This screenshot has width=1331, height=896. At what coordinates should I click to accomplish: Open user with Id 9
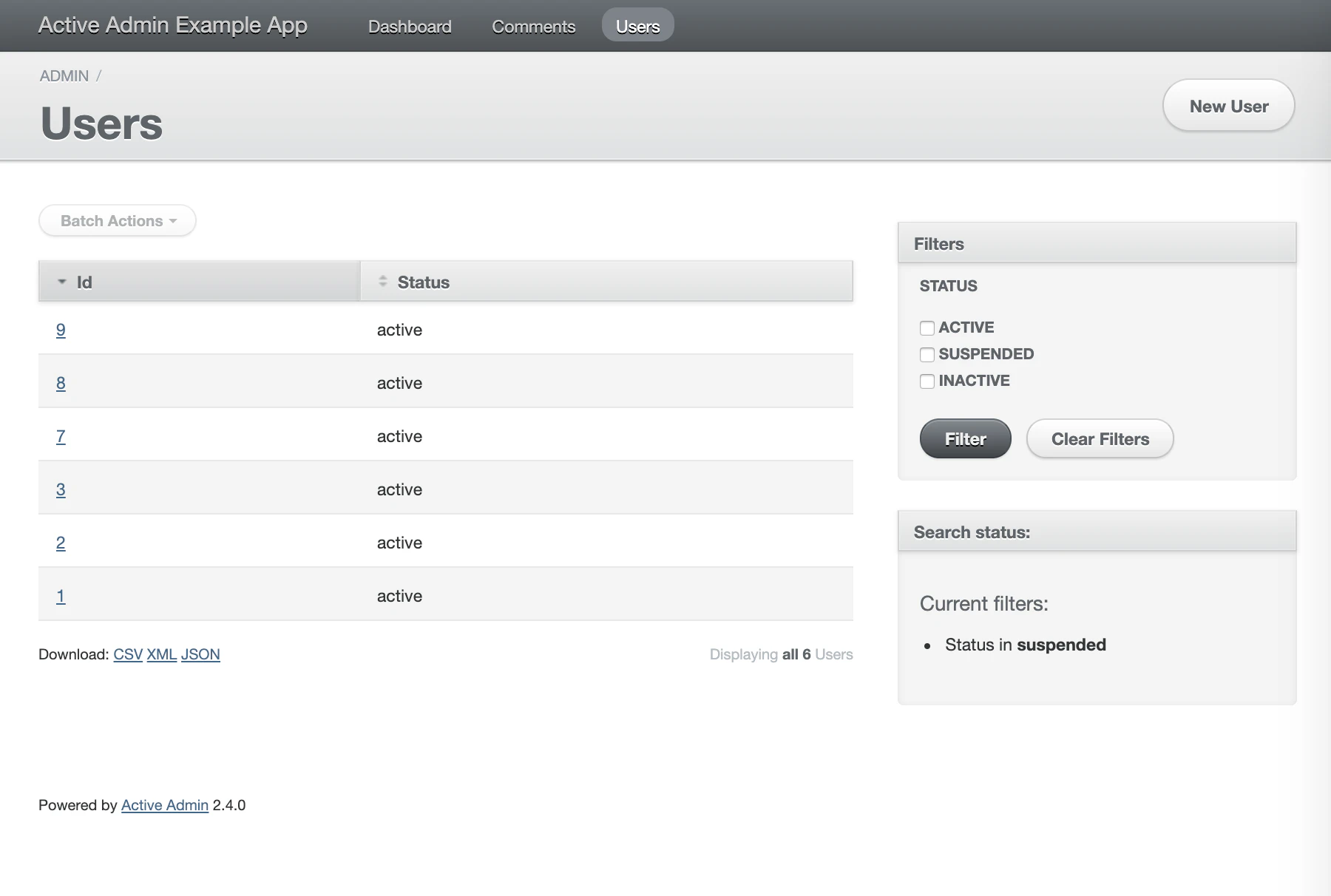pyautogui.click(x=61, y=330)
